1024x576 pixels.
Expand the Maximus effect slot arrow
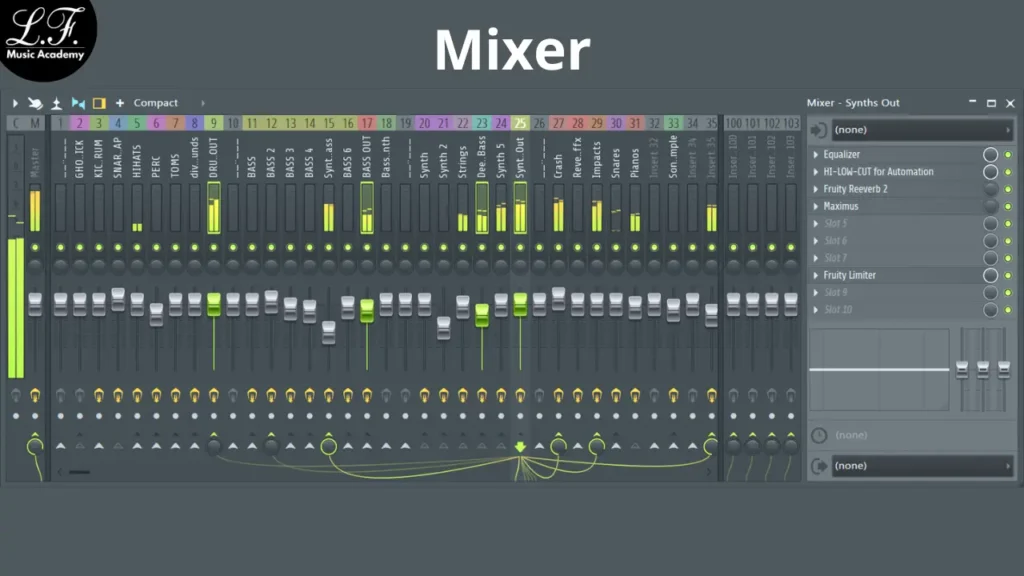click(815, 207)
